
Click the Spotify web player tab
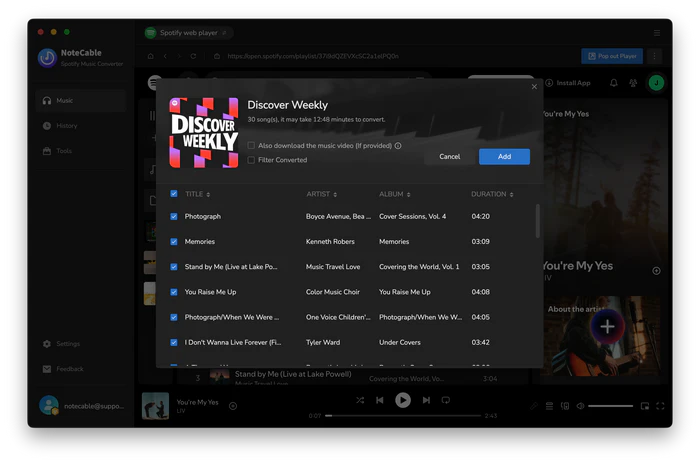[x=188, y=33]
